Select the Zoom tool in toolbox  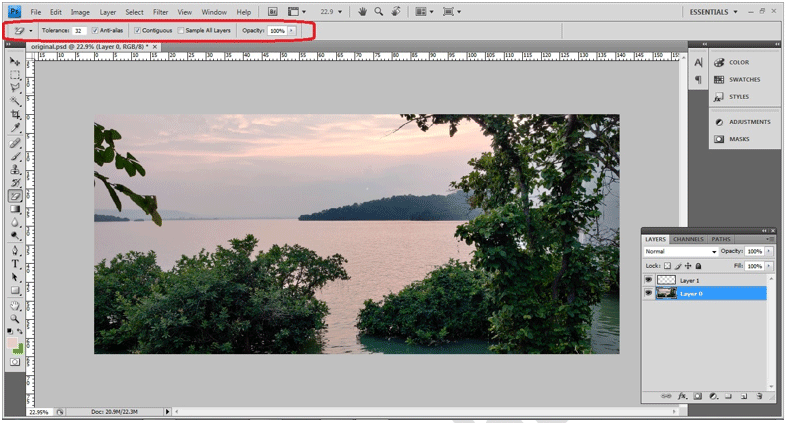(15, 319)
